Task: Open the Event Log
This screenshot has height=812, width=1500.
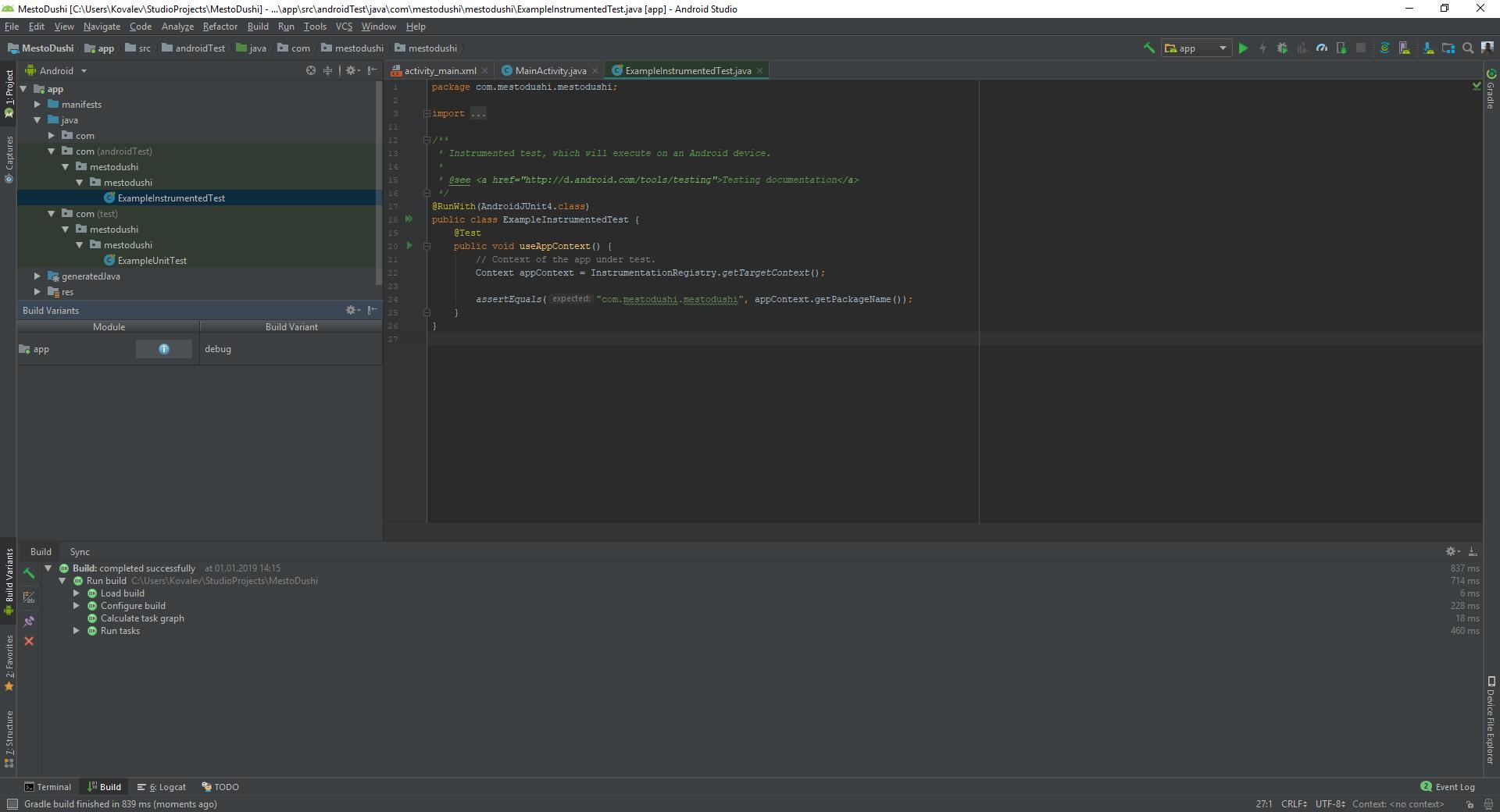Action: coord(1448,787)
